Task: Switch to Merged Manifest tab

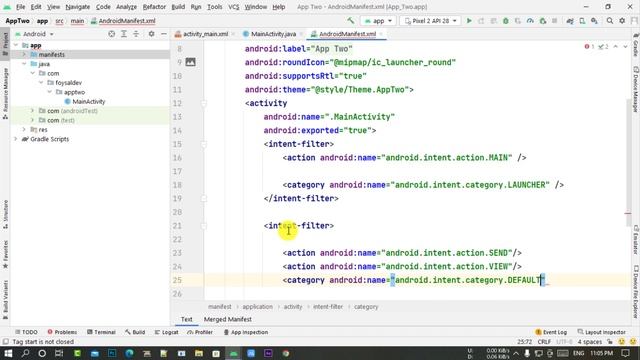Action: pos(227,319)
